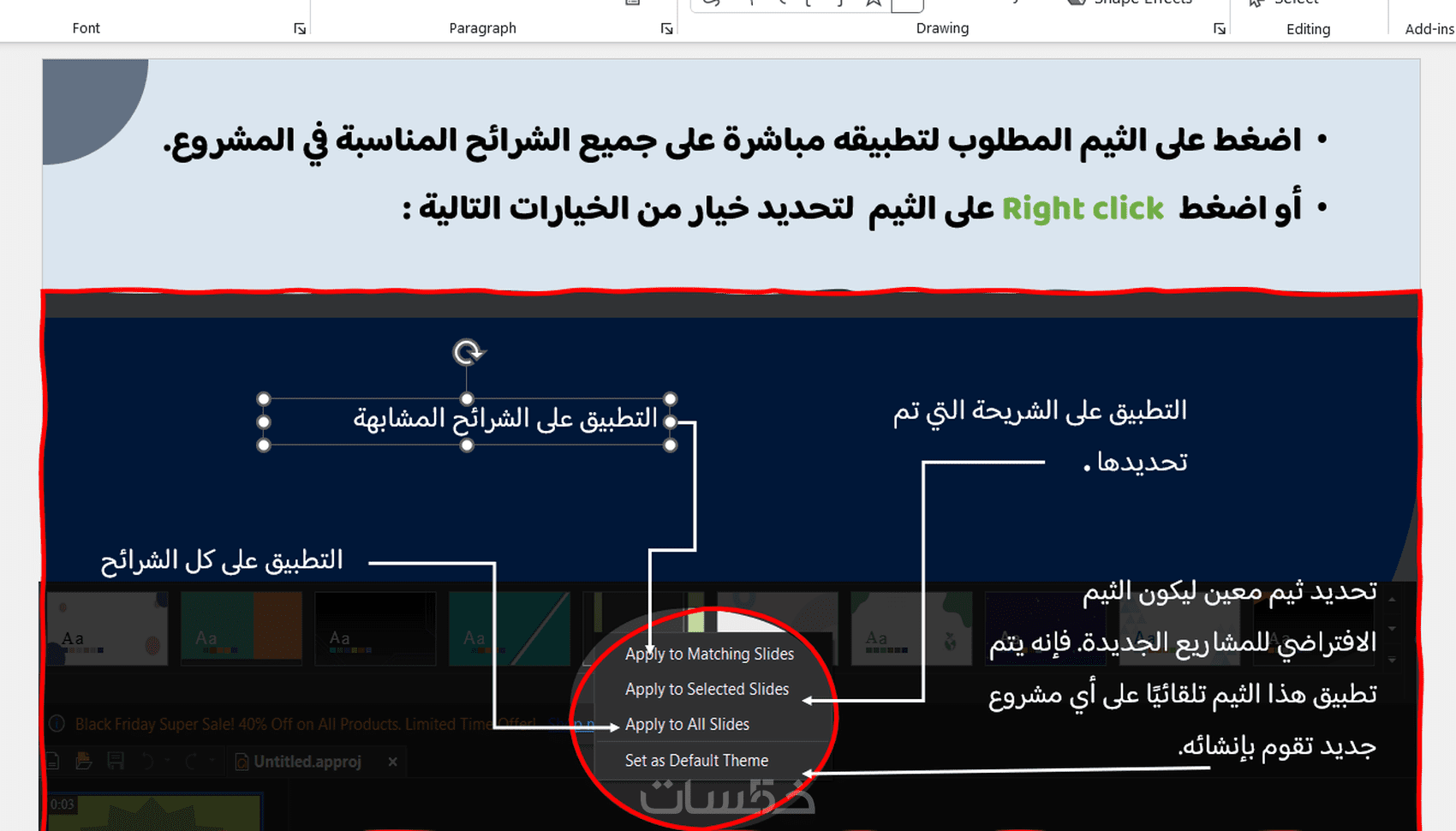Open the Paragraph dialog box launcher
Screen dimensions: 1456x831
click(666, 29)
